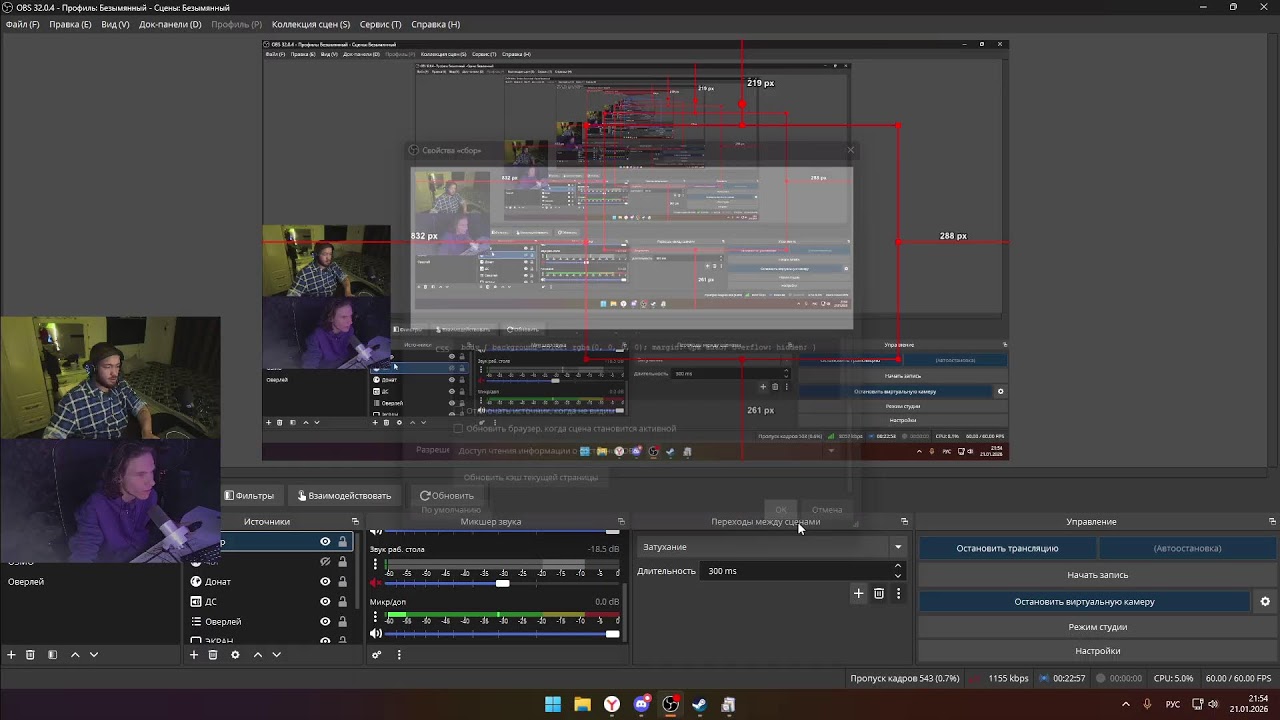Move scene up with arrow icon

coord(74,655)
